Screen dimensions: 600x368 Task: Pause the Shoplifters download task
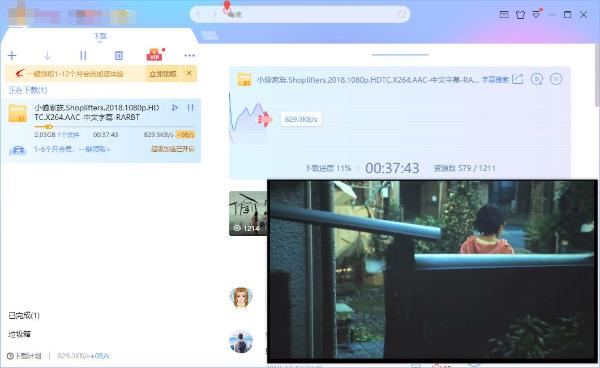coord(190,107)
